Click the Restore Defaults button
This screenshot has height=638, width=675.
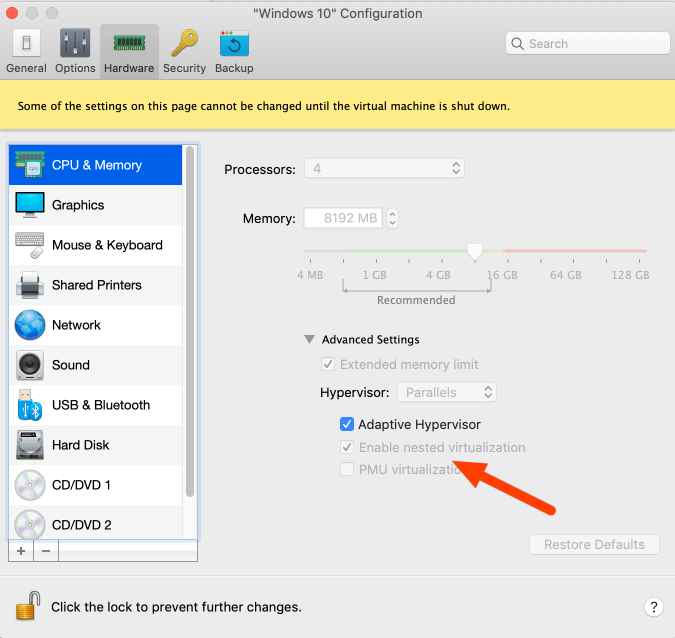tap(594, 545)
